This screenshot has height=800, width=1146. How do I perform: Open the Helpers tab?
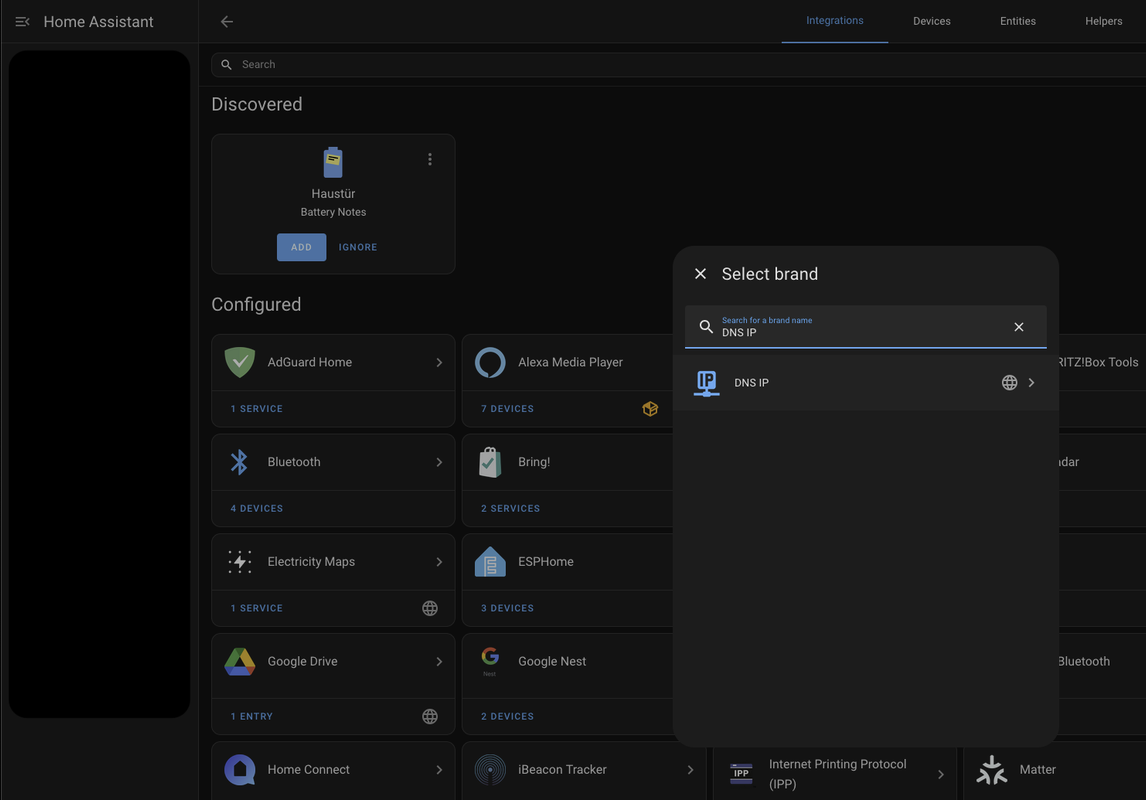1103,21
